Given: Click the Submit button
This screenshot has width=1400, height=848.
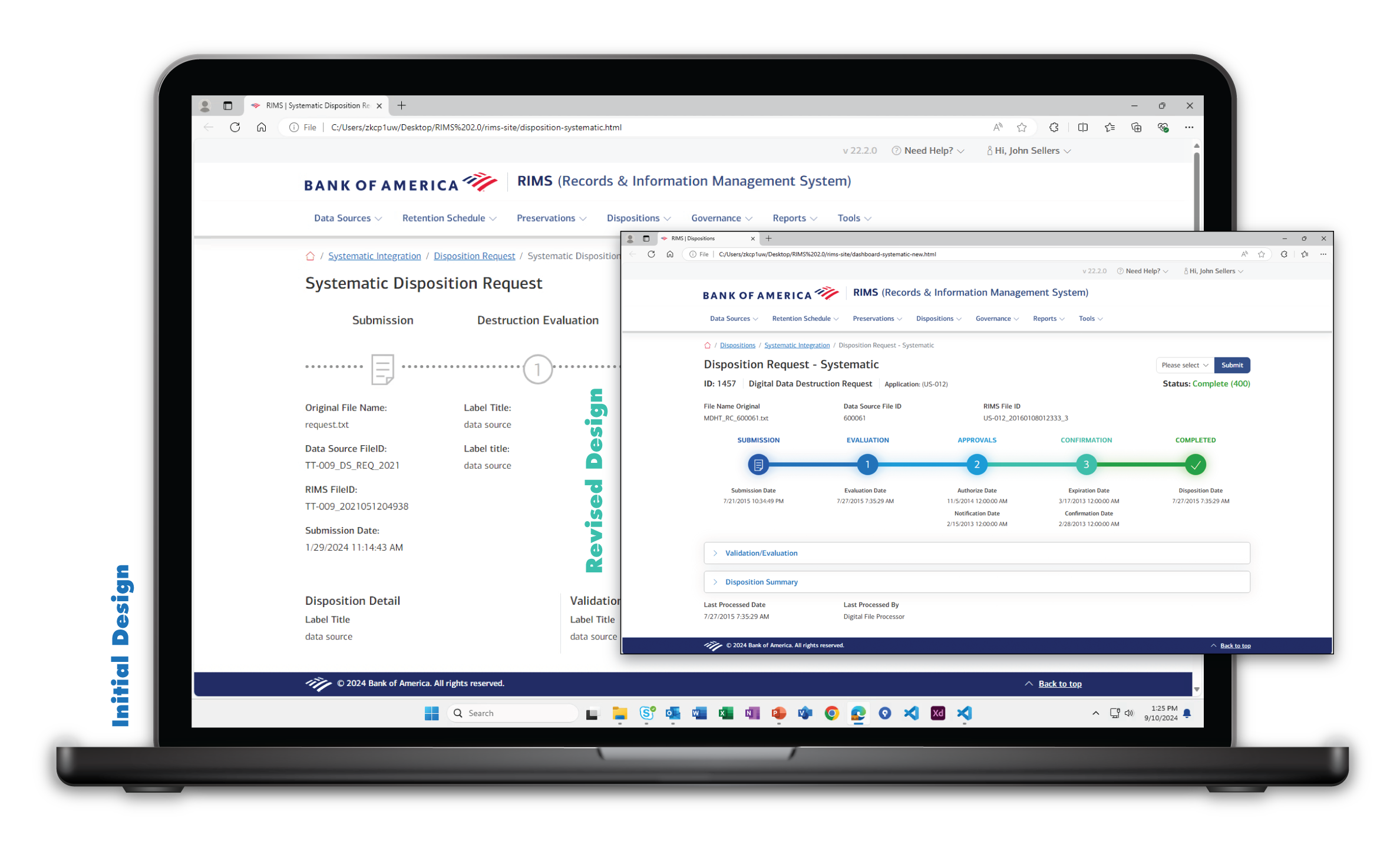Looking at the screenshot, I should pyautogui.click(x=1231, y=365).
